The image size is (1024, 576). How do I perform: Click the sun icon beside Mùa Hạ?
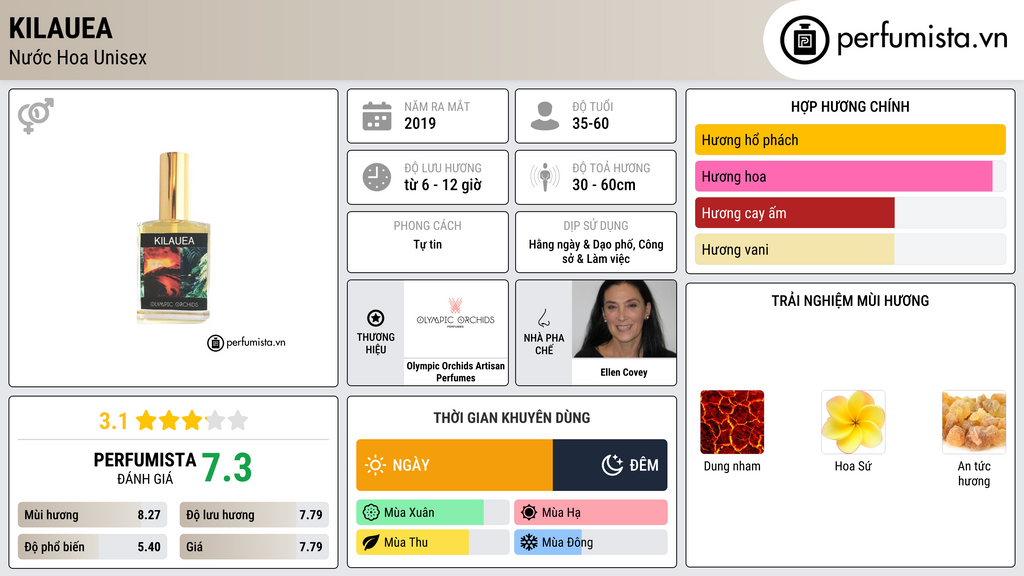tap(529, 513)
